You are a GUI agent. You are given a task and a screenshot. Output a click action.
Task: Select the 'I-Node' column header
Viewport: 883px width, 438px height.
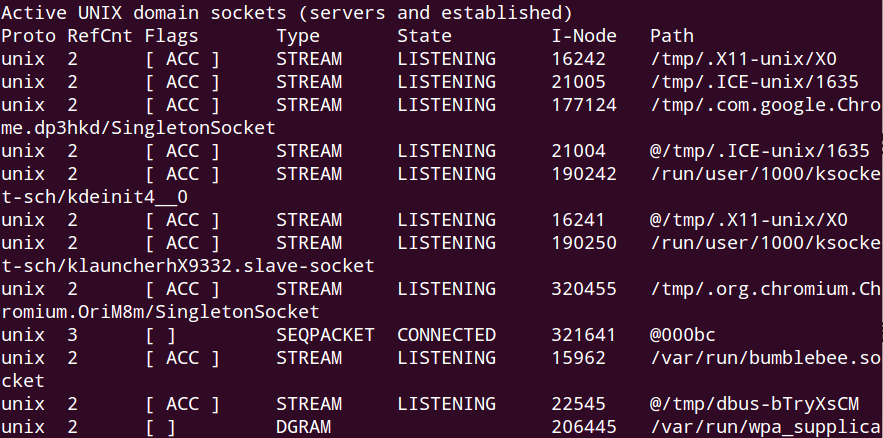tap(584, 36)
